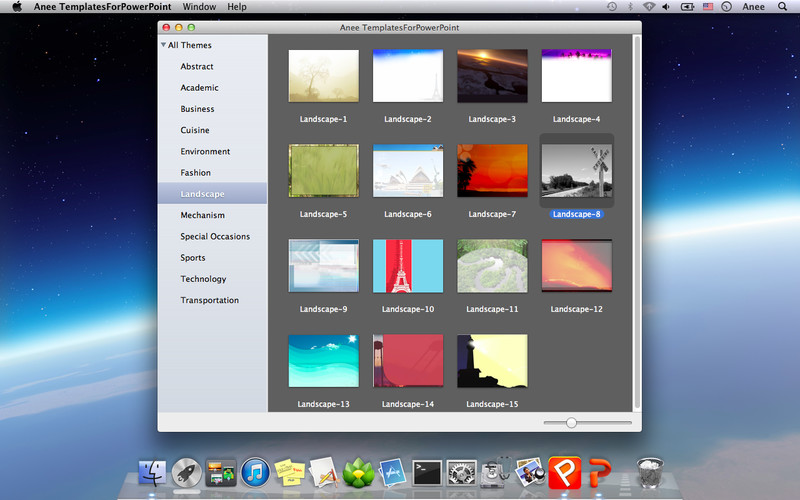Select the Landscape theme category
800x500 pixels.
click(212, 194)
